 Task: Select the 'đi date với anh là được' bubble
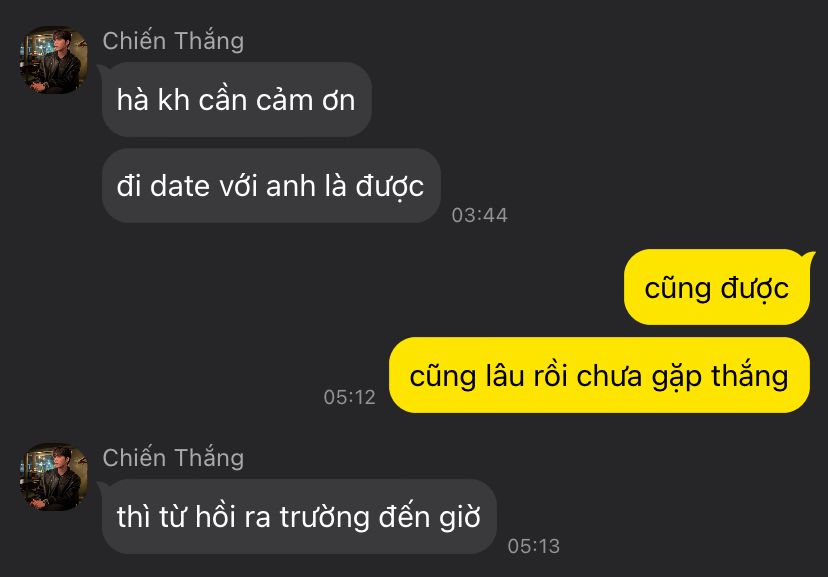point(271,186)
